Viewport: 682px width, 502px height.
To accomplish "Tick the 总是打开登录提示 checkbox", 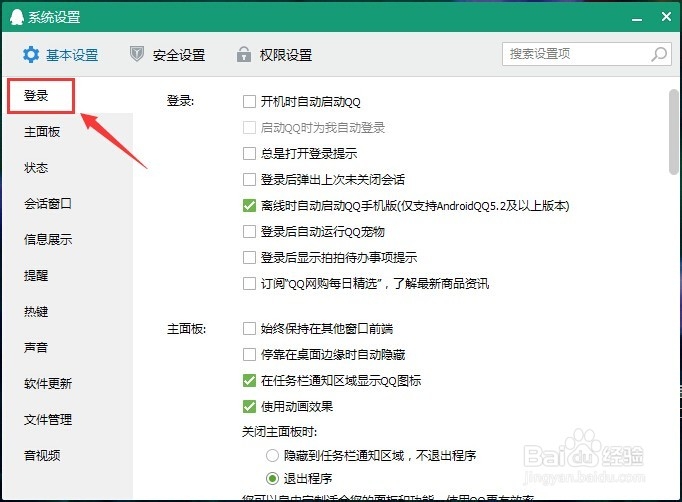I will coord(249,154).
